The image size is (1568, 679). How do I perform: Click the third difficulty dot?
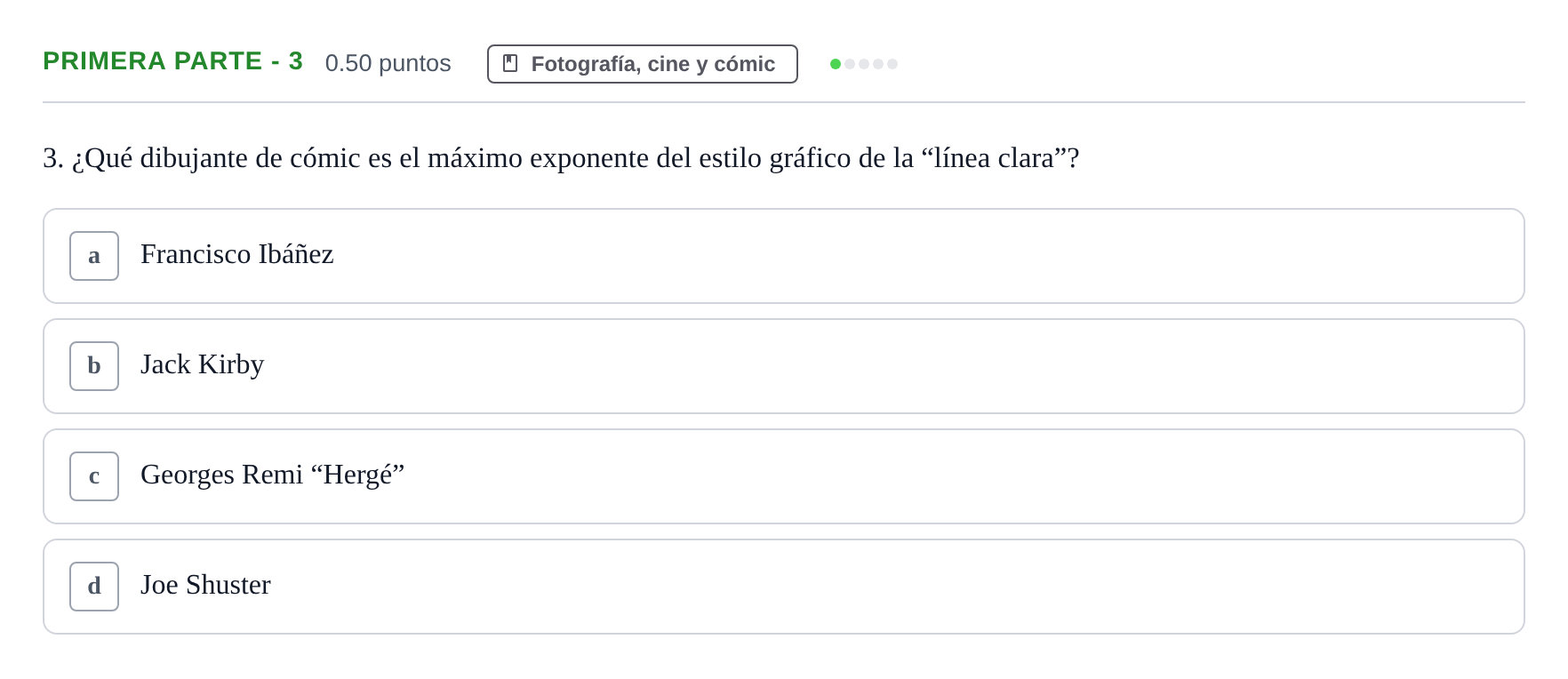pyautogui.click(x=864, y=64)
